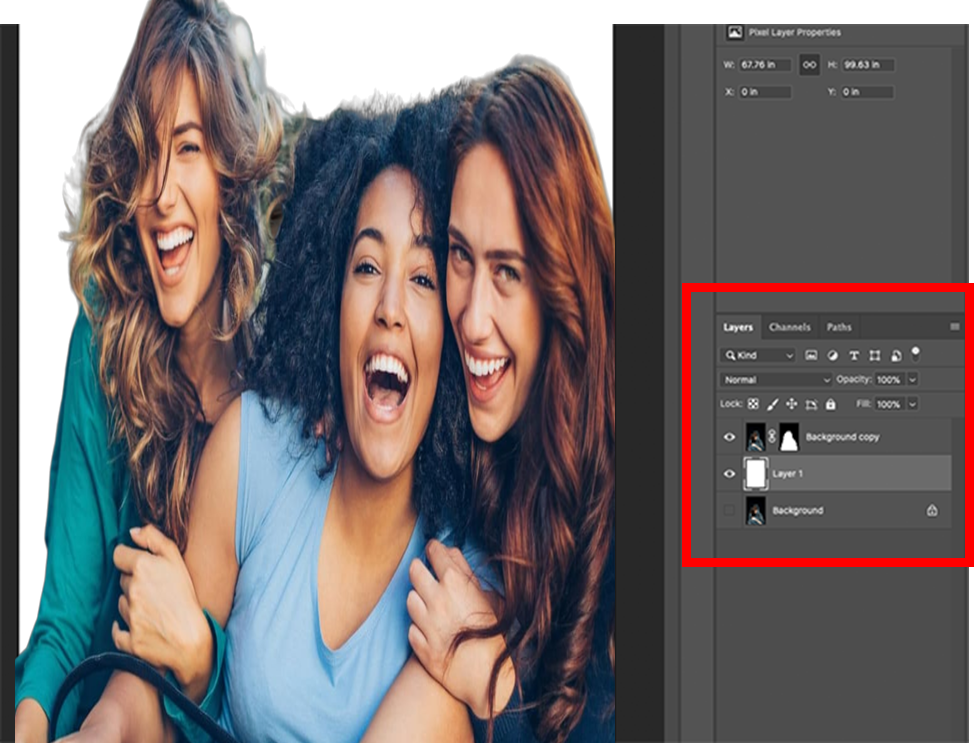Toggle the link between width and height
974x743 pixels.
(x=809, y=65)
